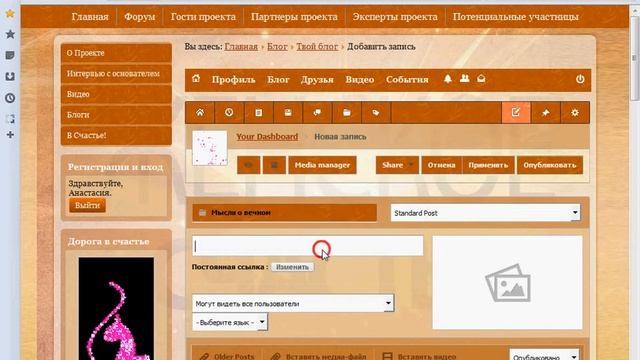640x360 pixels.
Task: Open 'В Счастье!' side menu item
Action: point(116,135)
